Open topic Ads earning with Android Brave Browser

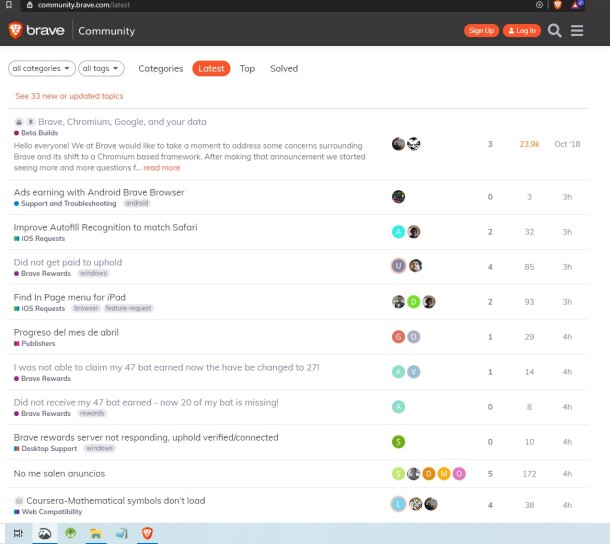click(99, 192)
